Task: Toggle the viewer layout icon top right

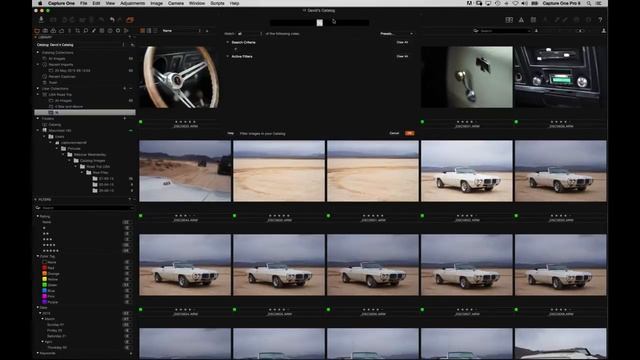Action: [509, 20]
